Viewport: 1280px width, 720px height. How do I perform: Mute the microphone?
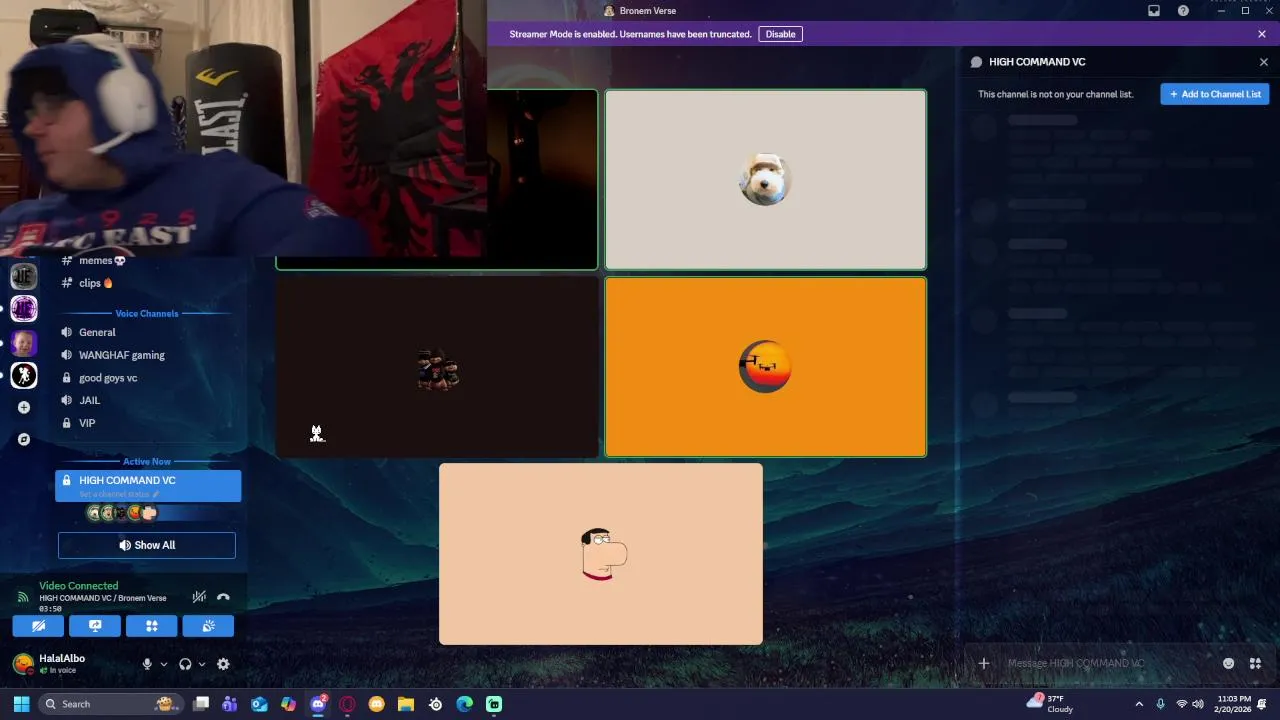[147, 664]
